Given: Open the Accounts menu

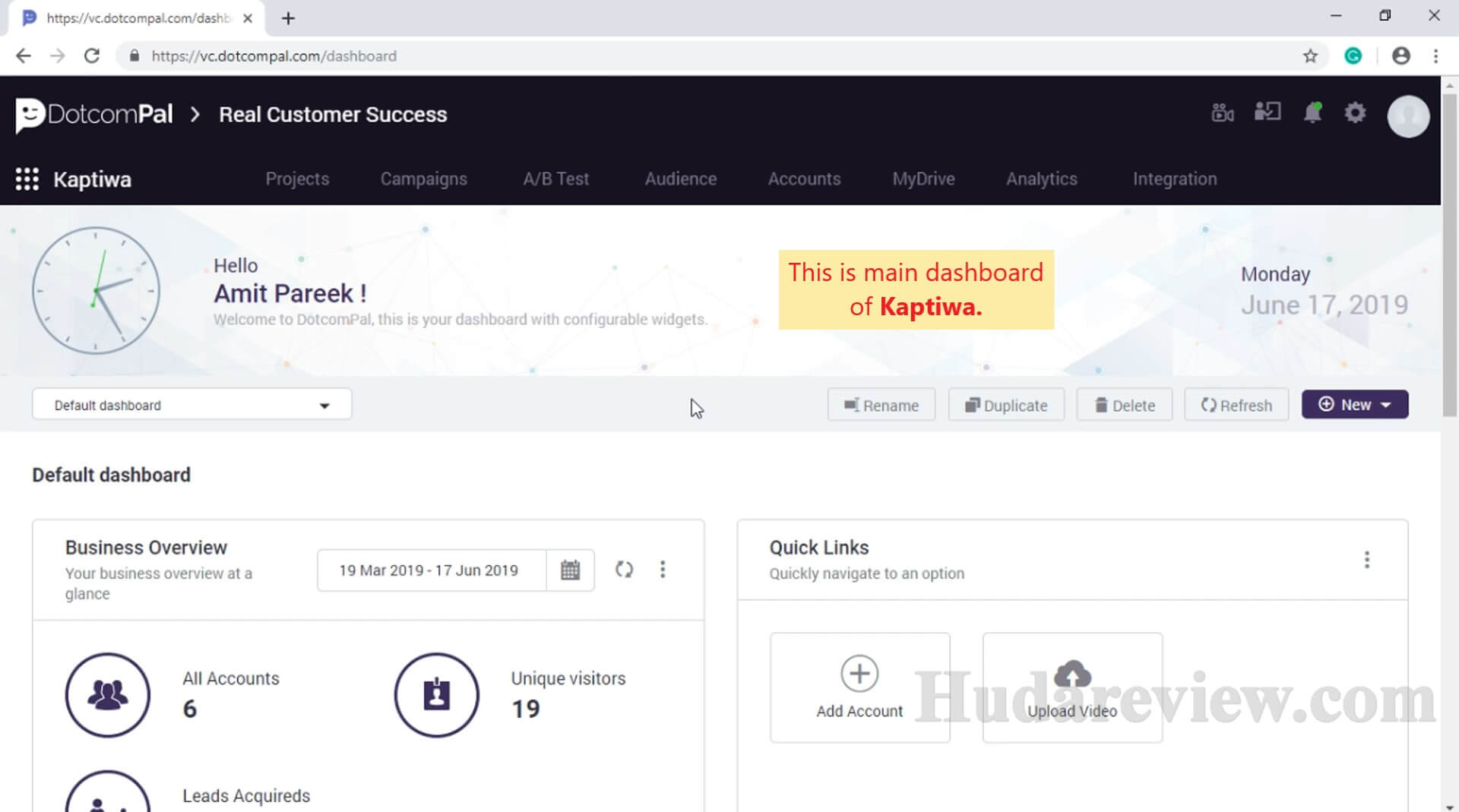Looking at the screenshot, I should [x=804, y=179].
